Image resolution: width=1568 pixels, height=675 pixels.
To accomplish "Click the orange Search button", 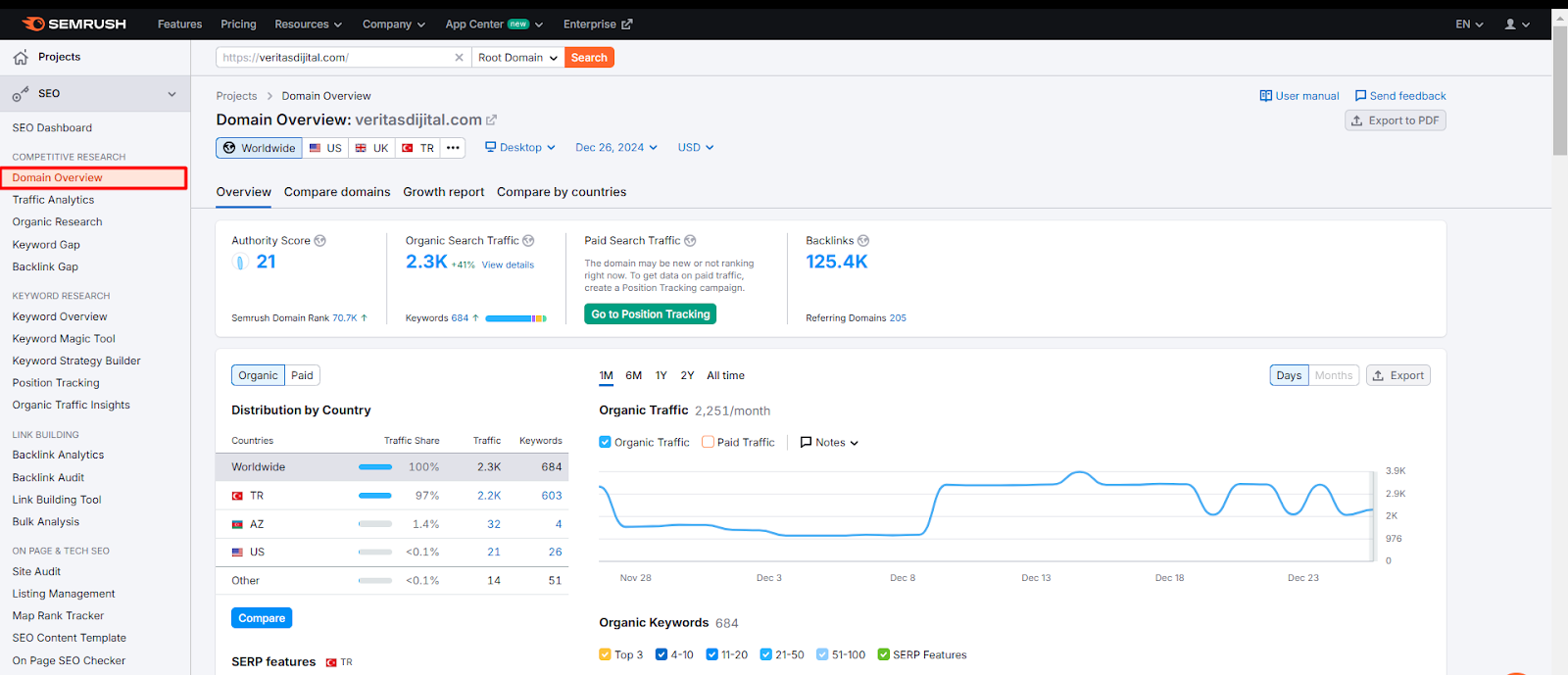I will pyautogui.click(x=590, y=58).
